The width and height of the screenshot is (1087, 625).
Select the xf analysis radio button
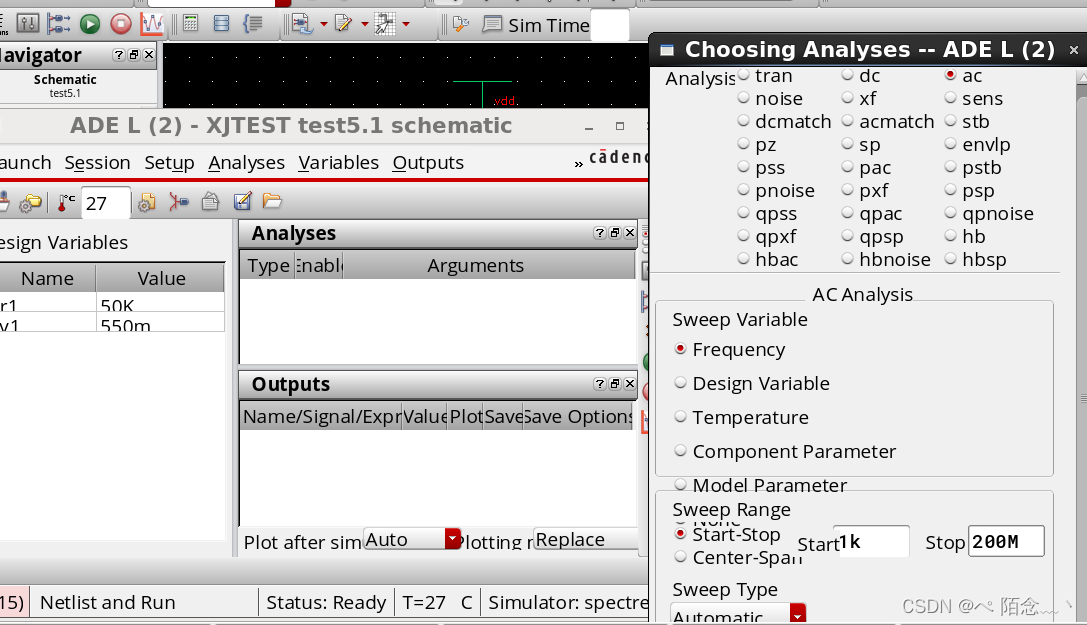click(847, 98)
